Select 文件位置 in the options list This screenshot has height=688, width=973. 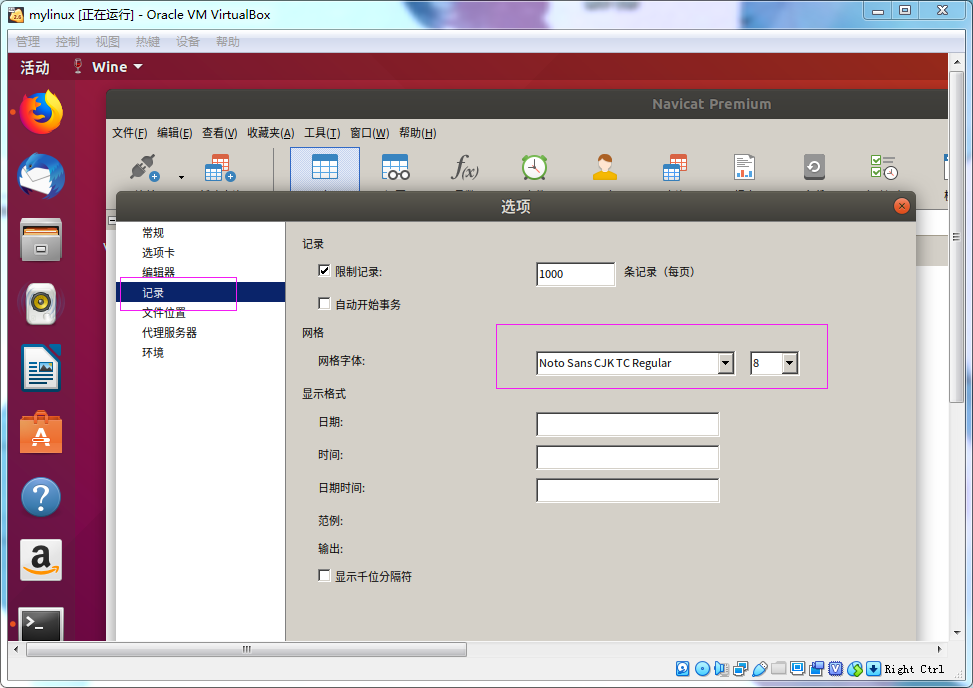coord(164,313)
